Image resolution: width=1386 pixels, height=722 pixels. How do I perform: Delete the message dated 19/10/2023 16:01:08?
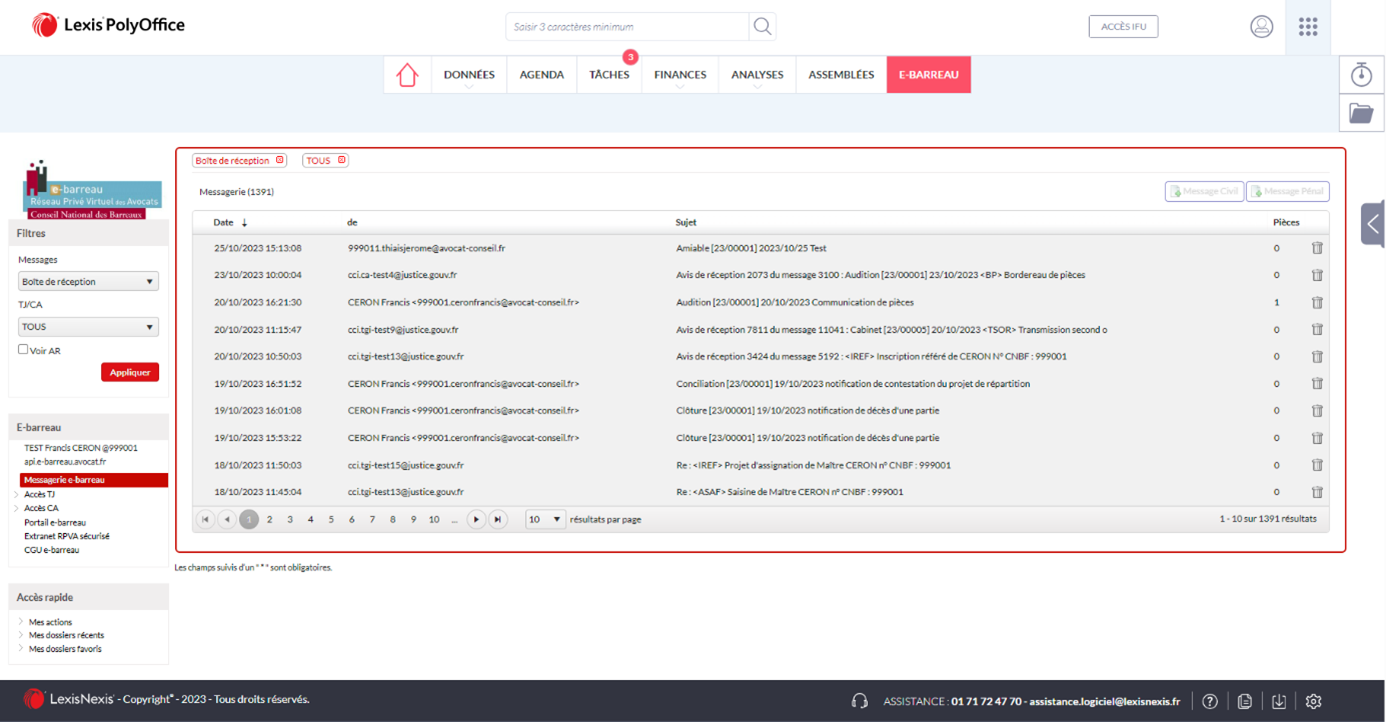tap(1317, 410)
